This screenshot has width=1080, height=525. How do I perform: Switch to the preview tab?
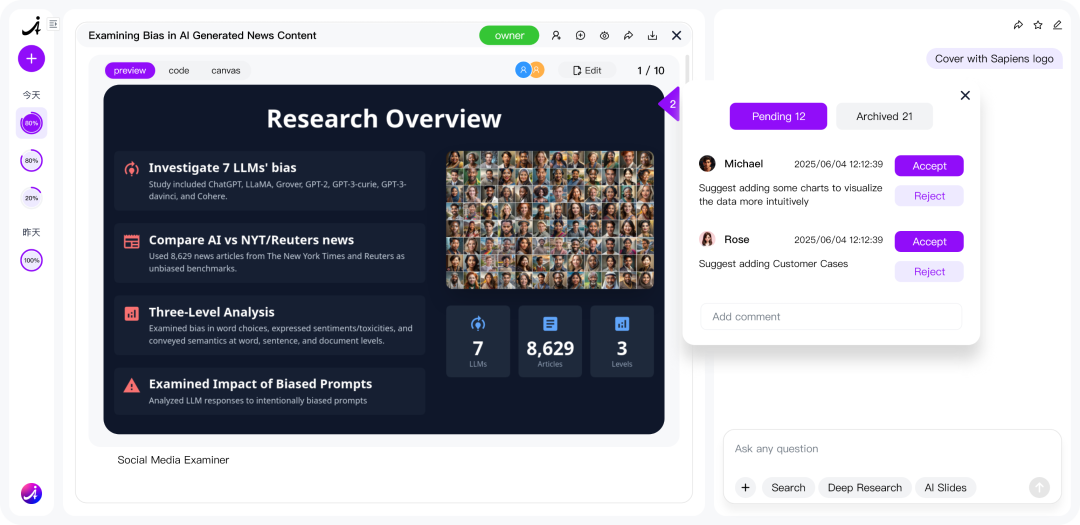[x=130, y=70]
